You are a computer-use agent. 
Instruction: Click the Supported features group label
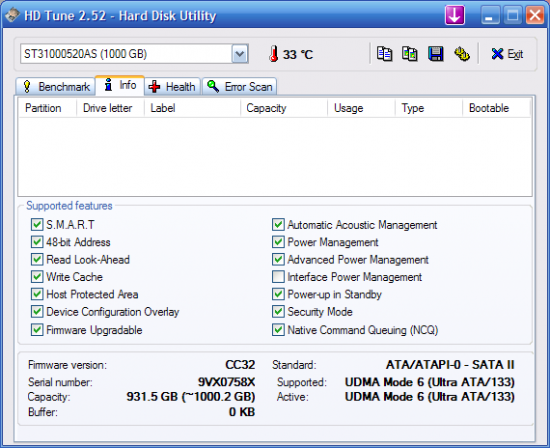coord(69,206)
